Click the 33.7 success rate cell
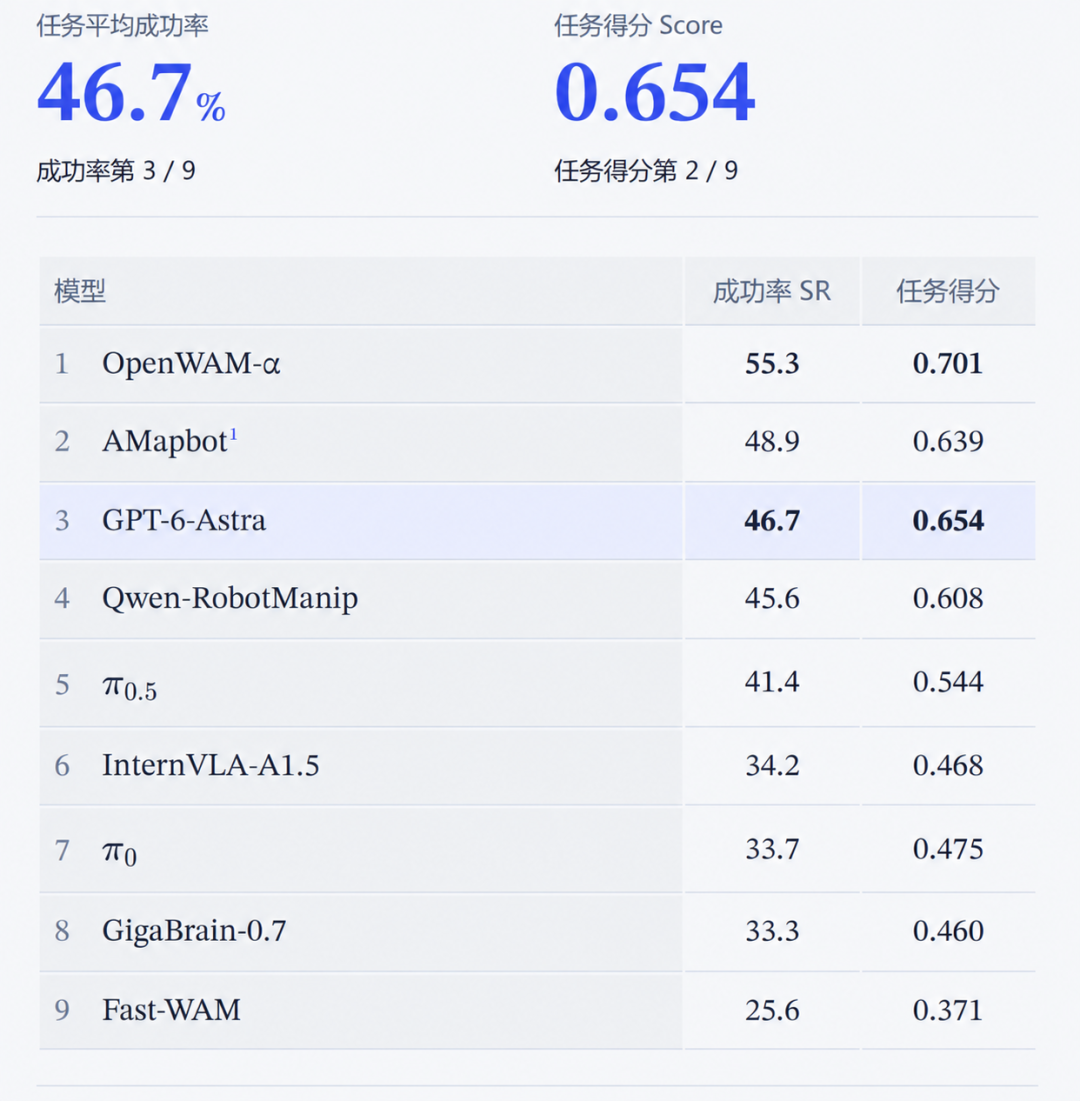This screenshot has height=1101, width=1080. [772, 849]
